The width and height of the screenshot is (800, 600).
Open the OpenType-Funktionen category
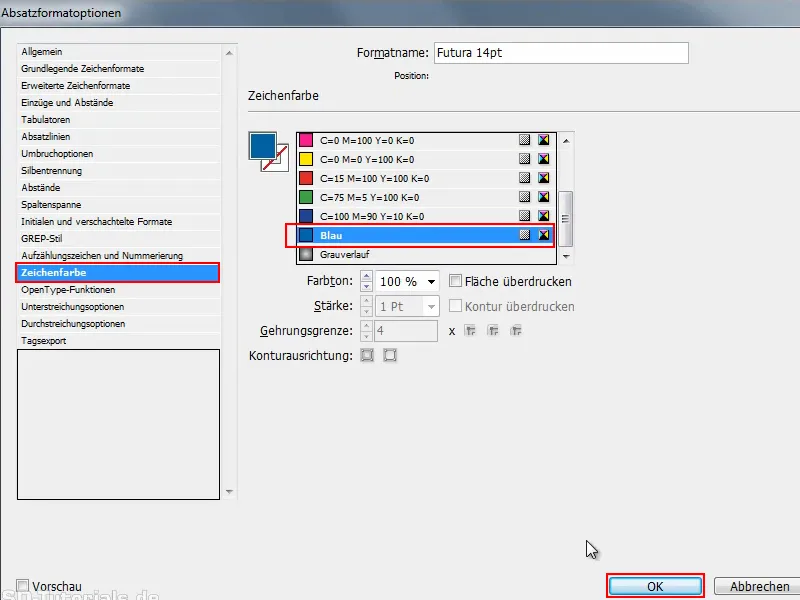(x=118, y=290)
